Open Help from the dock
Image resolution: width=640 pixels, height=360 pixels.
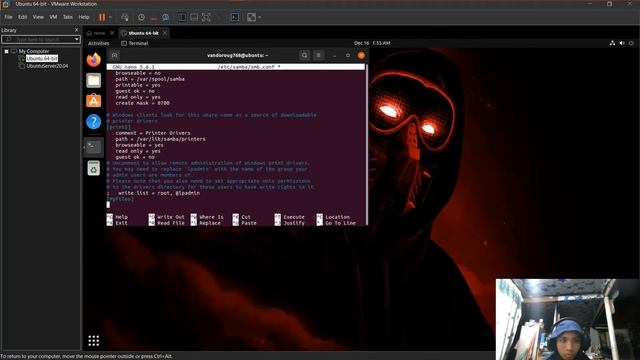coord(93,122)
